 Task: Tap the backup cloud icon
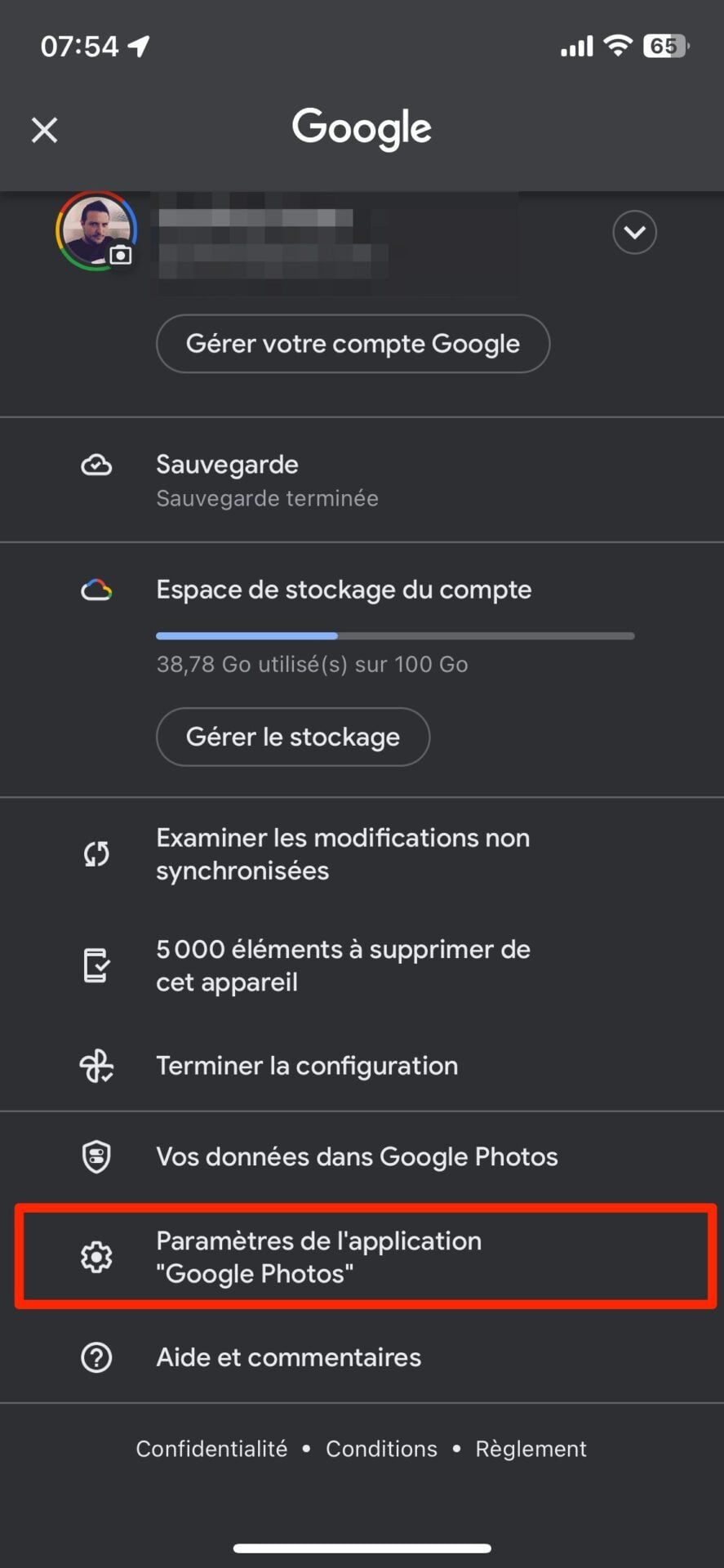point(96,465)
